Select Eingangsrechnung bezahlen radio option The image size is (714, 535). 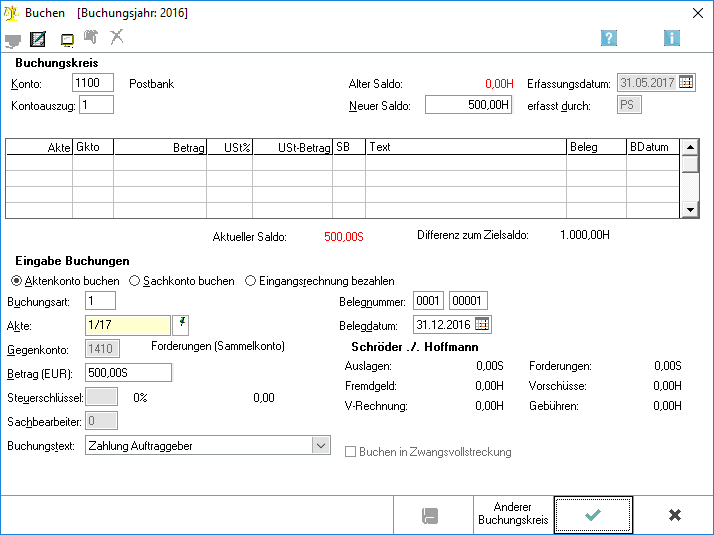tap(250, 281)
